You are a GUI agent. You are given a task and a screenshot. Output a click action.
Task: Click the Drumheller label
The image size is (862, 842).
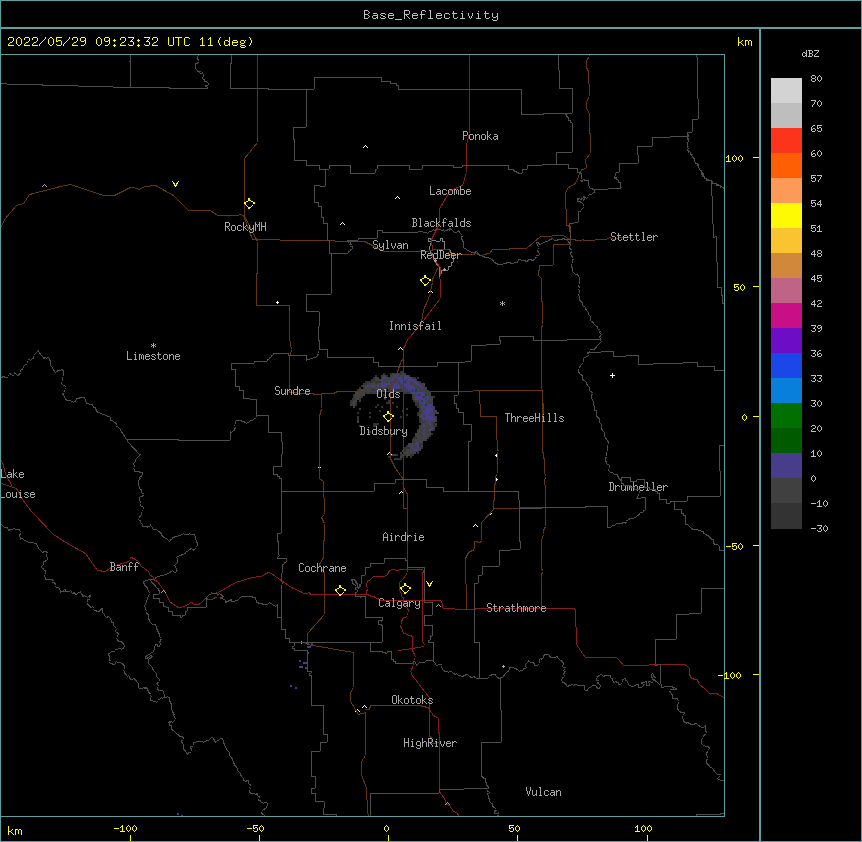638,487
